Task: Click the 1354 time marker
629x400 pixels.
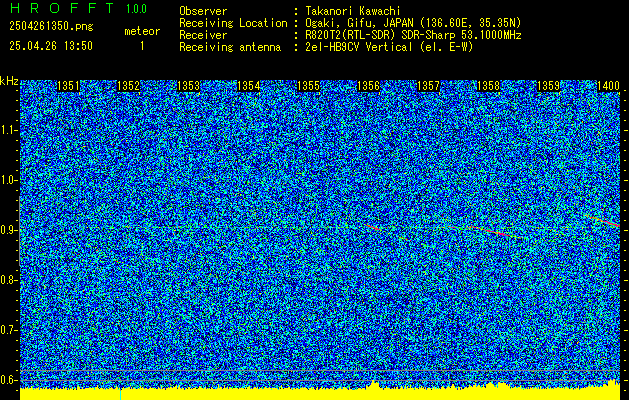Action: [x=249, y=86]
